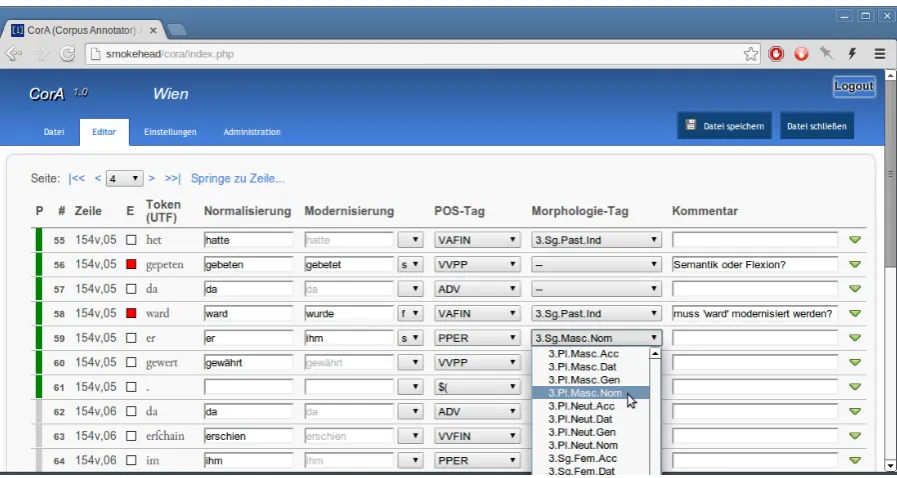This screenshot has height=478, width=897.
Task: Open Morphologie-Tag dropdown in row 58
Action: (596, 313)
